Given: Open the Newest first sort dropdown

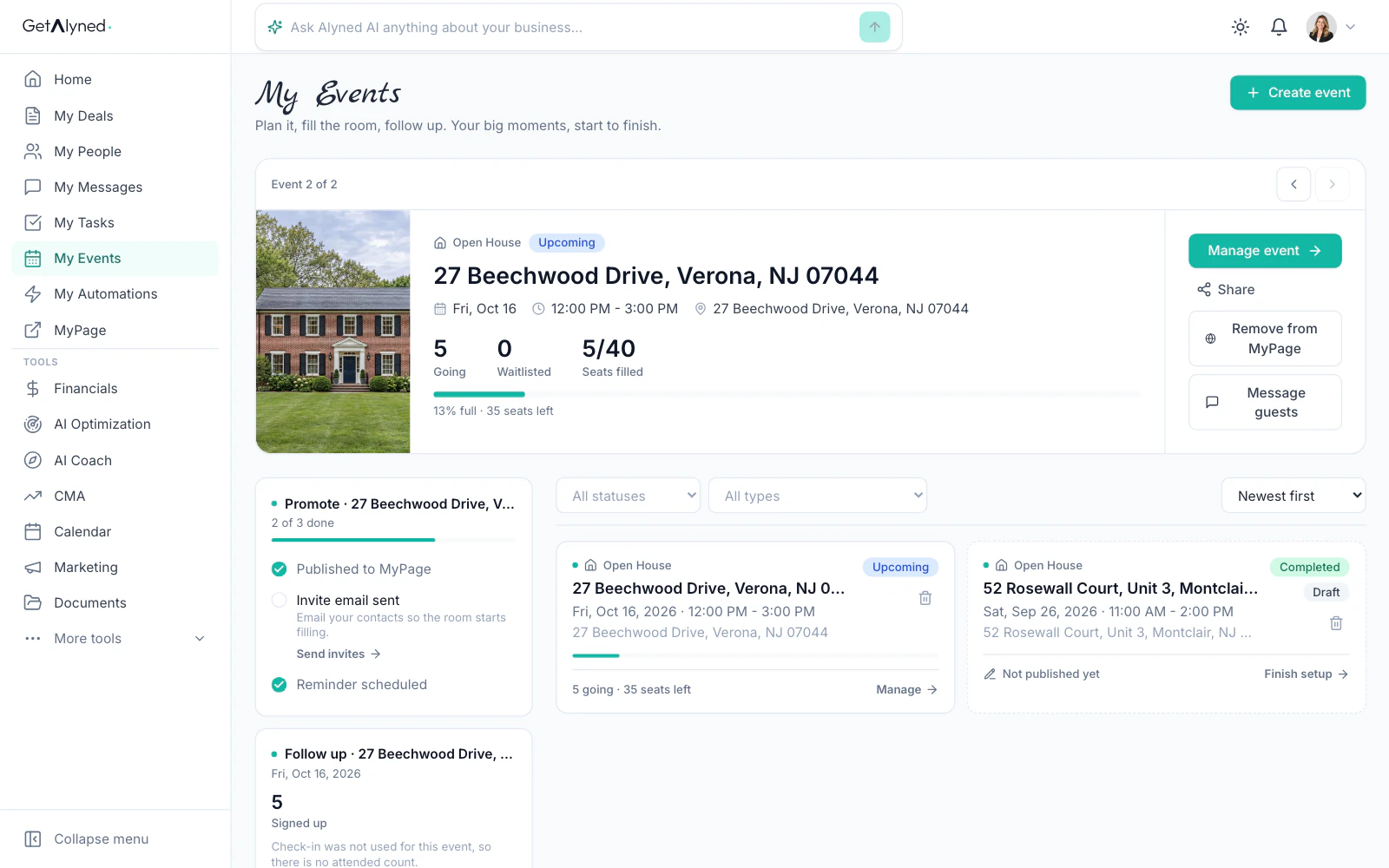Looking at the screenshot, I should pyautogui.click(x=1294, y=496).
